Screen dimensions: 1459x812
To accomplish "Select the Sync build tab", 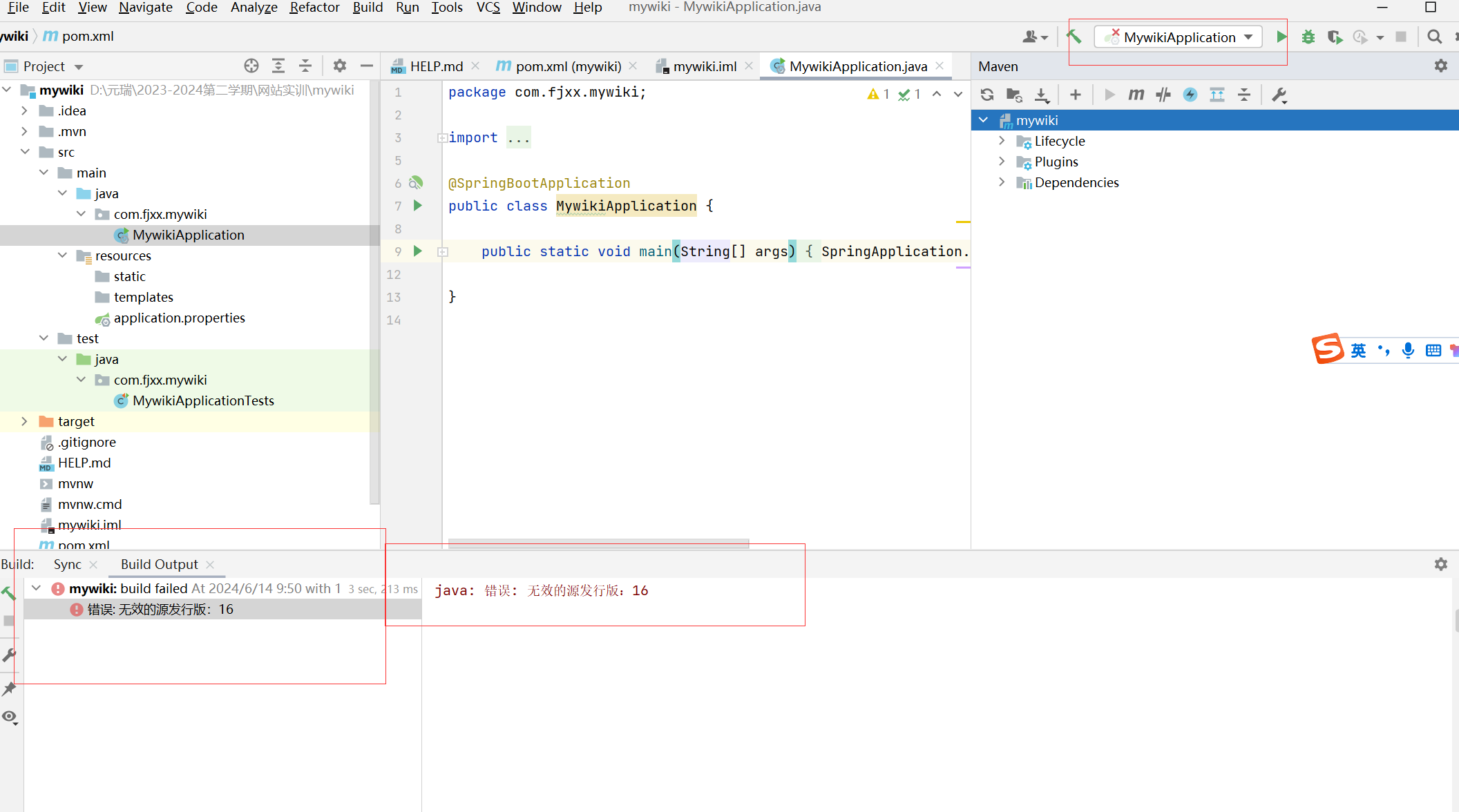I will (67, 564).
